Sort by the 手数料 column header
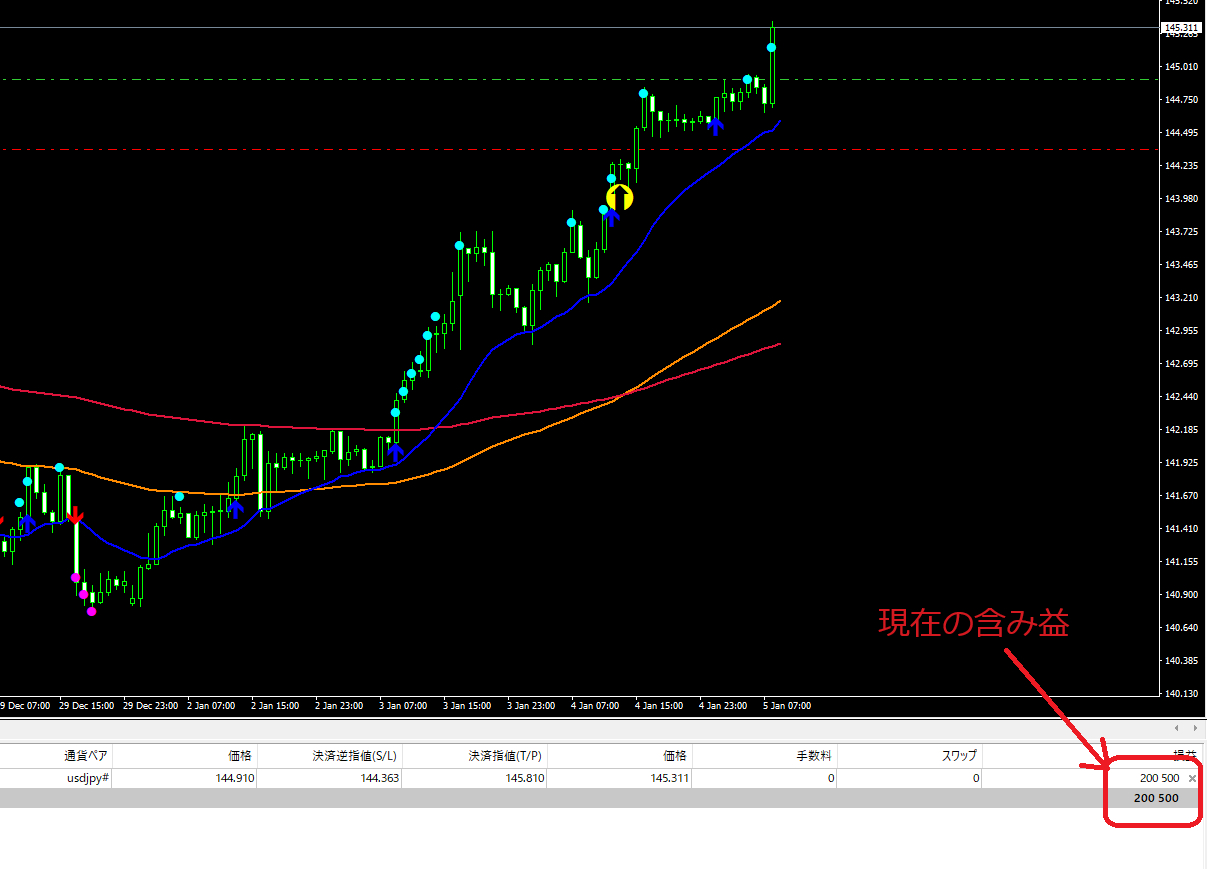This screenshot has height=869, width=1207. pyautogui.click(x=814, y=756)
